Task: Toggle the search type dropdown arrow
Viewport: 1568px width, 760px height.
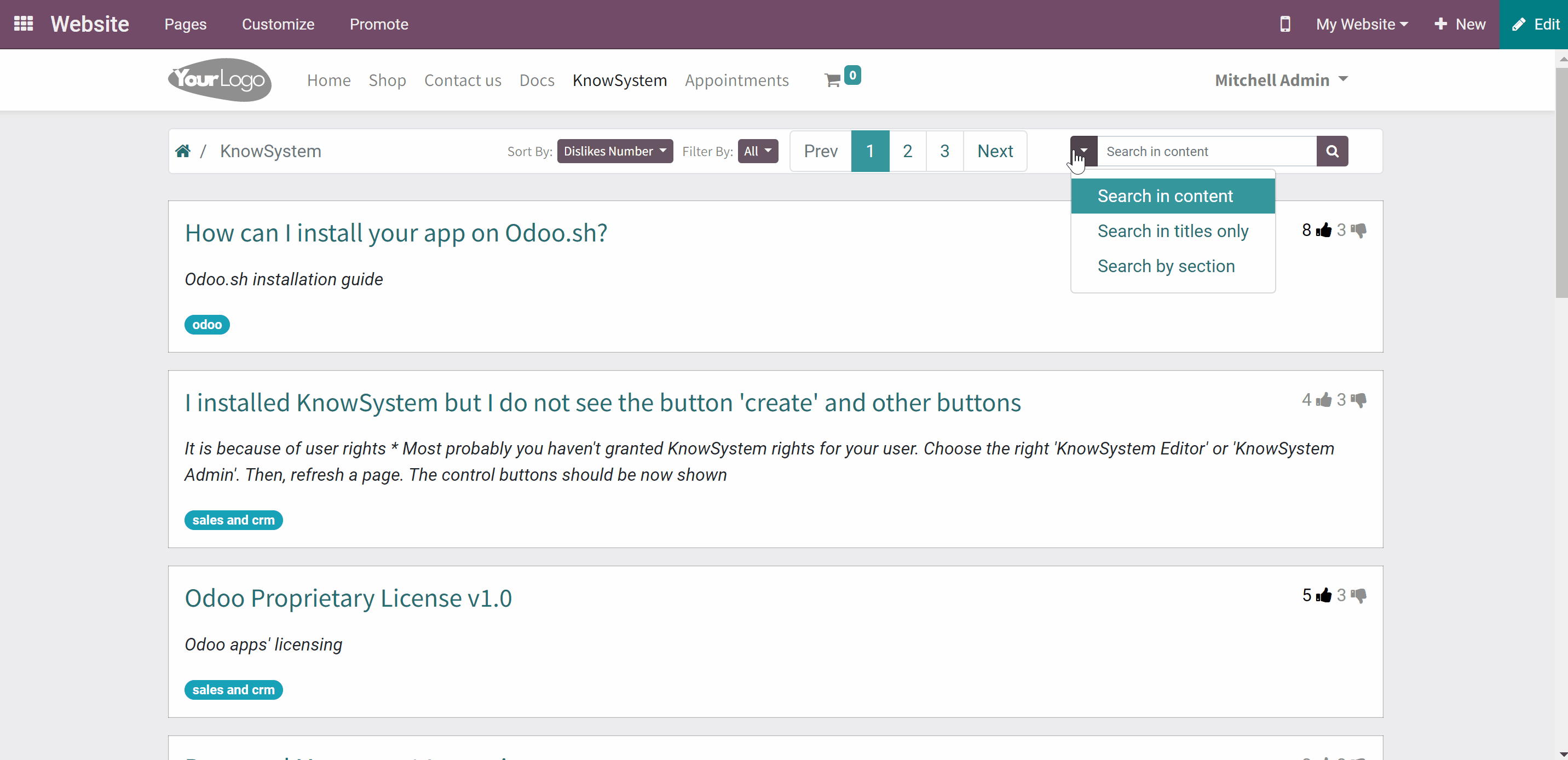Action: [x=1084, y=151]
